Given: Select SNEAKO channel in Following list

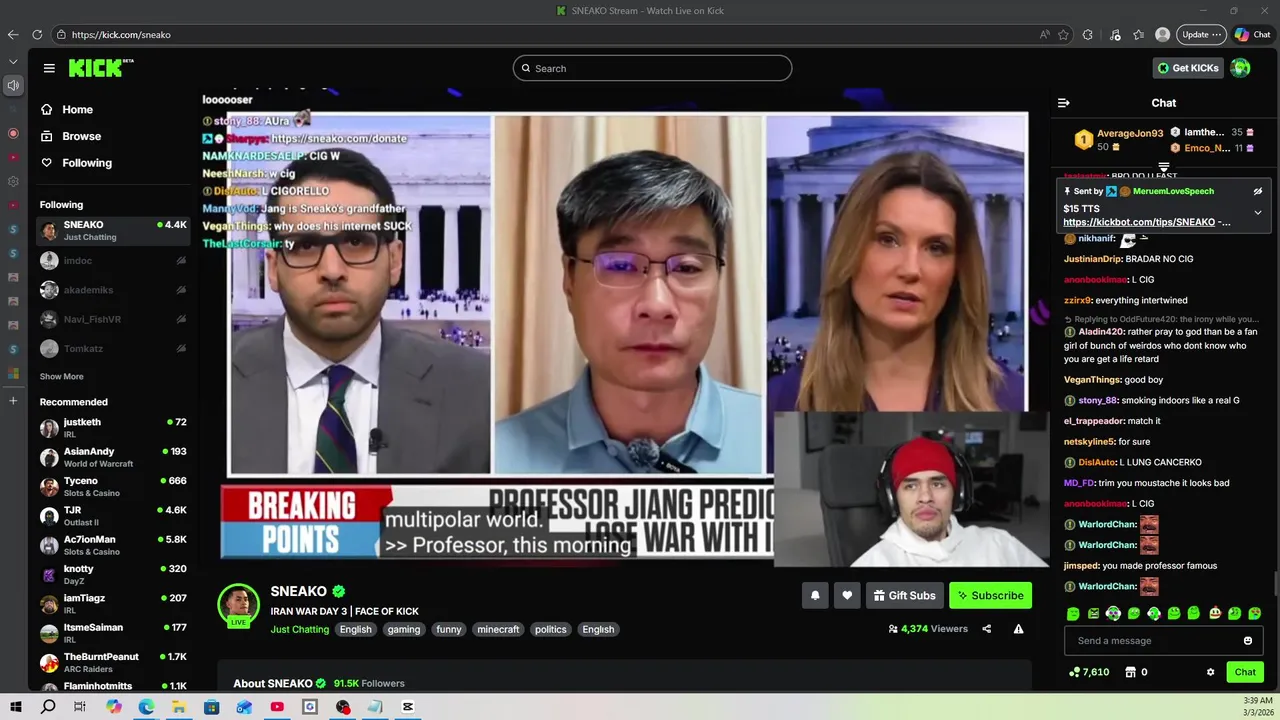Looking at the screenshot, I should (x=113, y=230).
